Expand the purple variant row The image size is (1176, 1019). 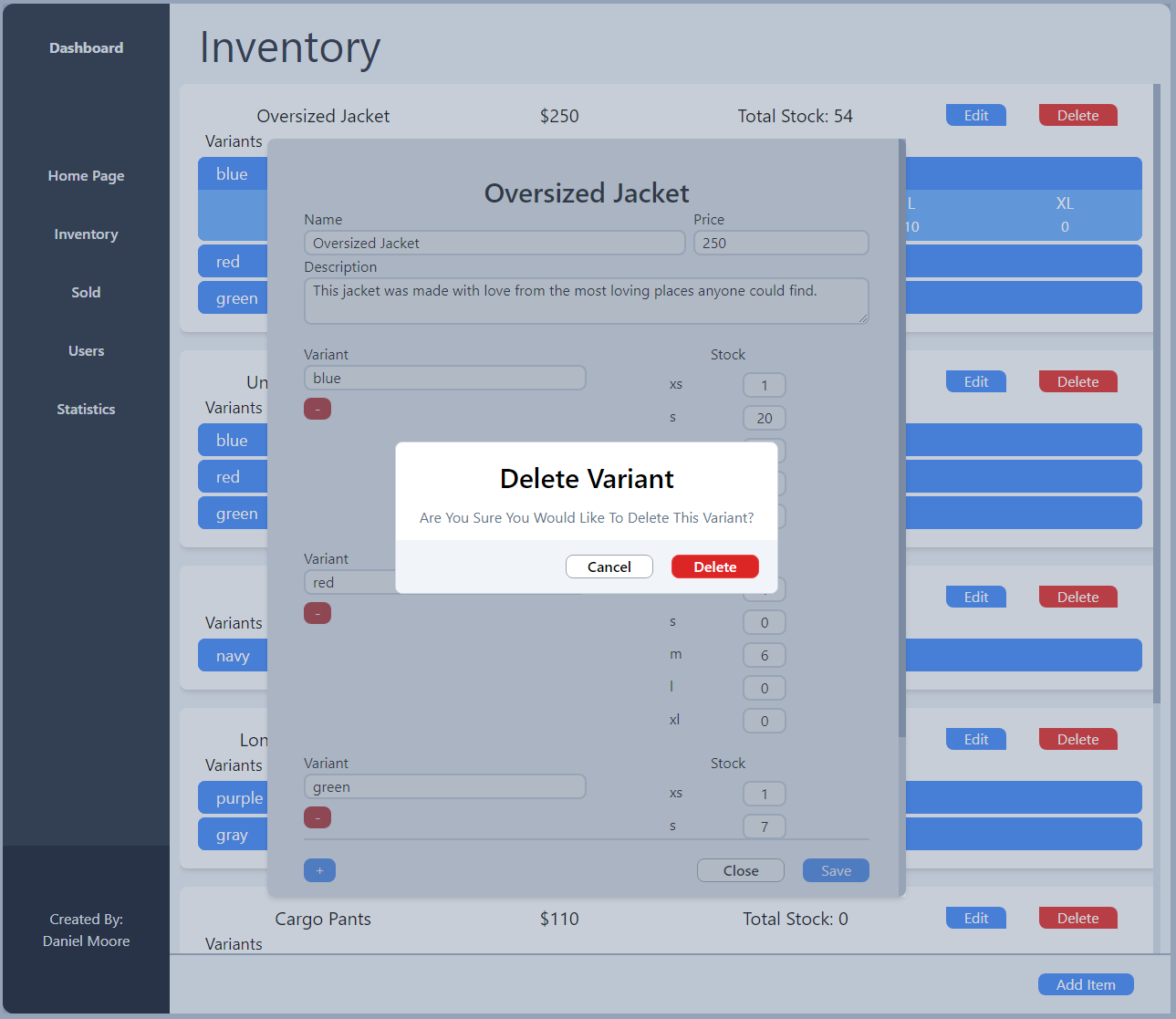click(x=670, y=797)
